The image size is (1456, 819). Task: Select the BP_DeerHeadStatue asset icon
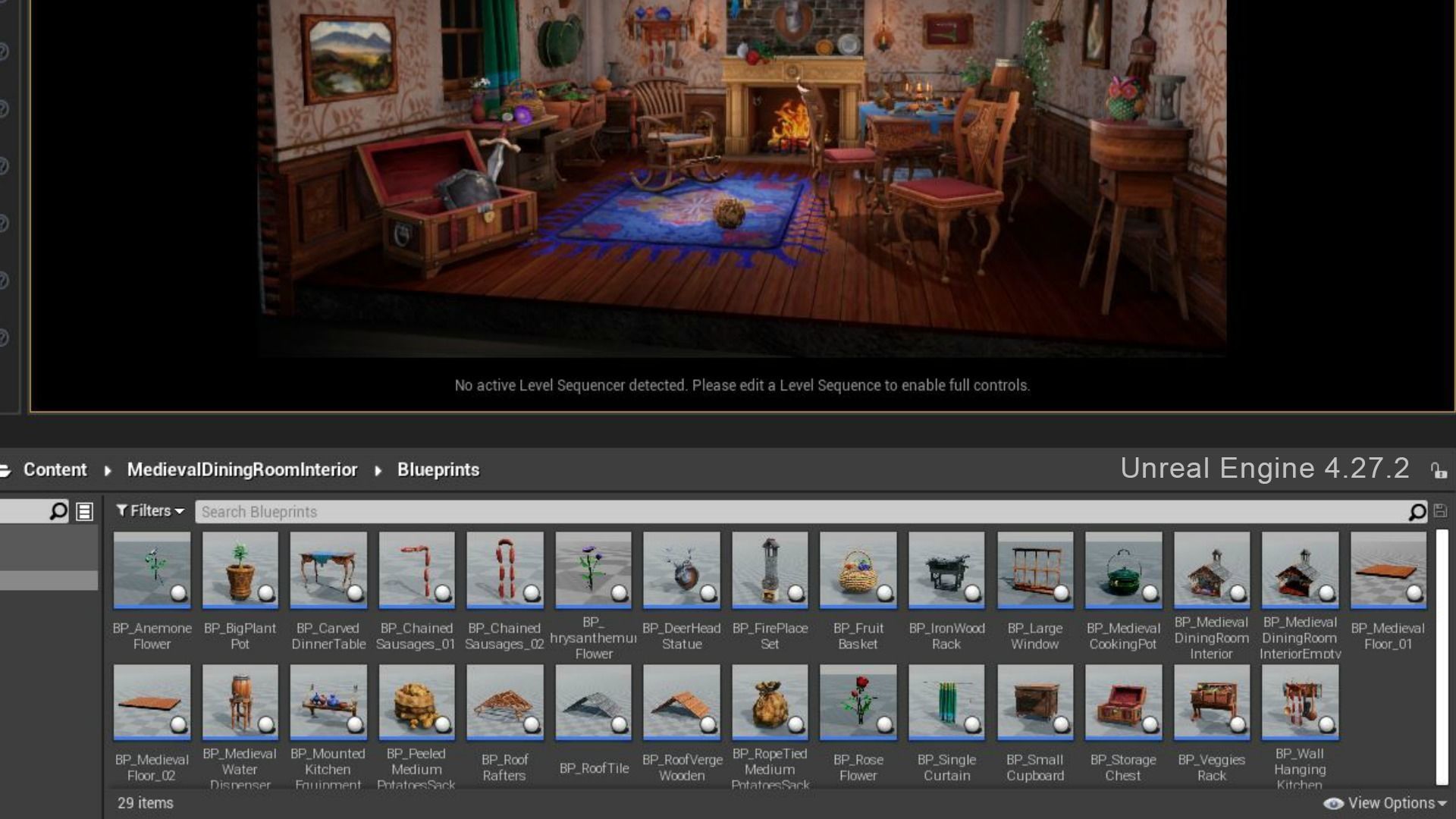tap(681, 570)
